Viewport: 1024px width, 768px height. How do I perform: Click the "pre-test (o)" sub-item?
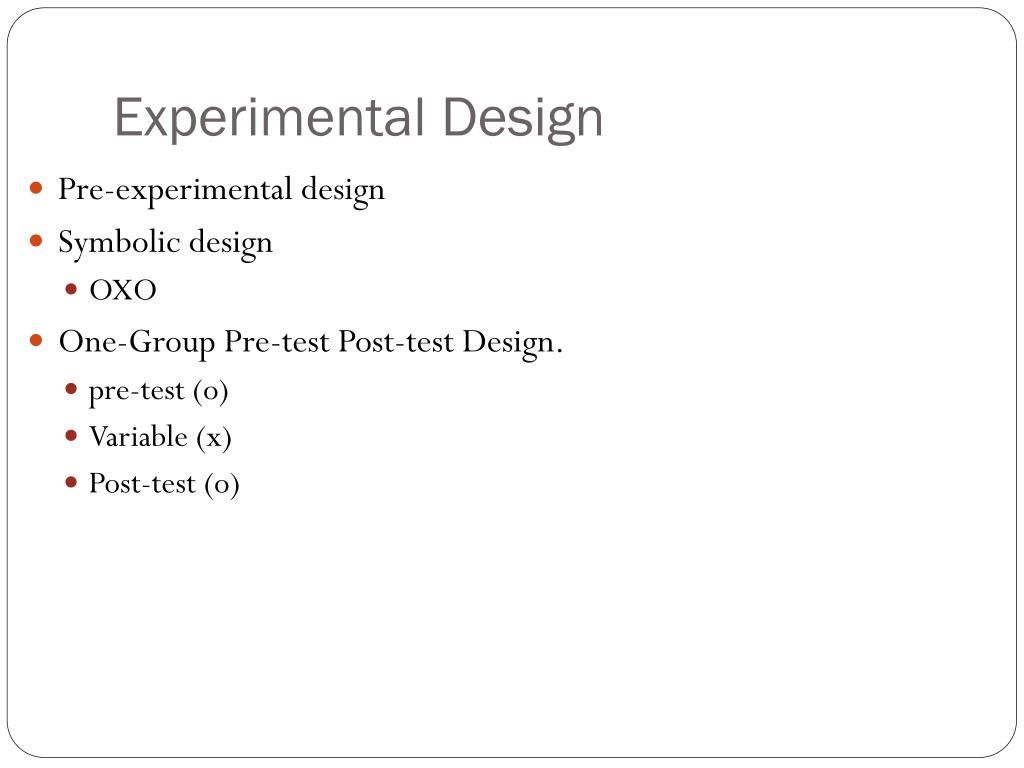point(159,392)
